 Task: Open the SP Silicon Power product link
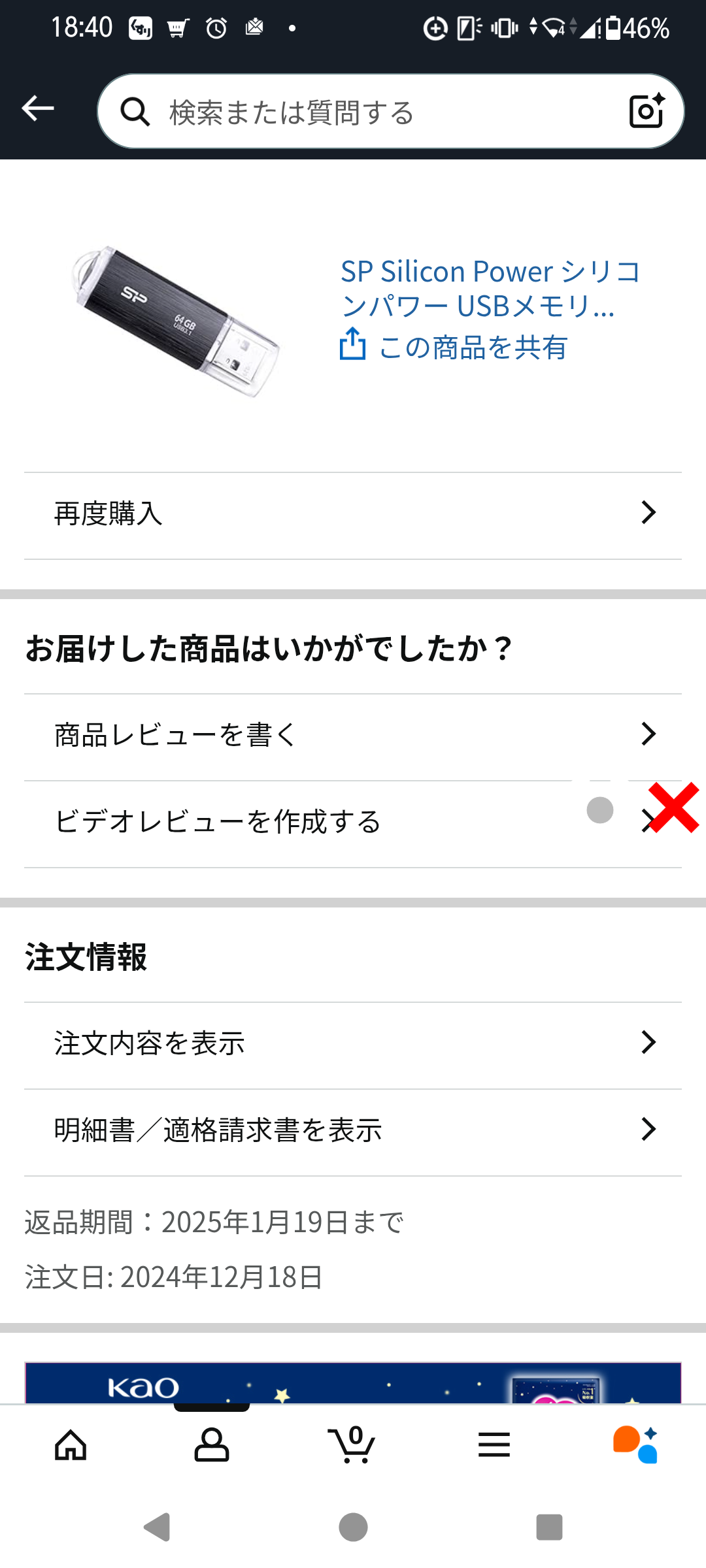490,288
